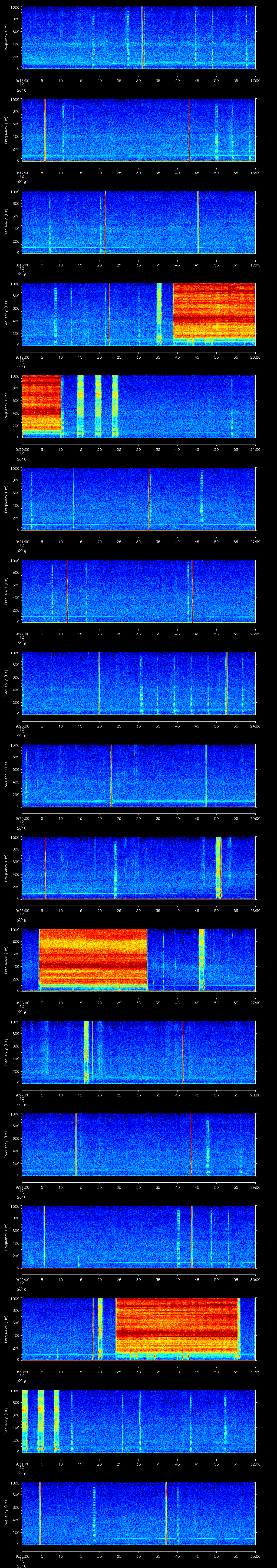Click the 21:00 end time label
Image resolution: width=277 pixels, height=1568 pixels.
tap(256, 449)
